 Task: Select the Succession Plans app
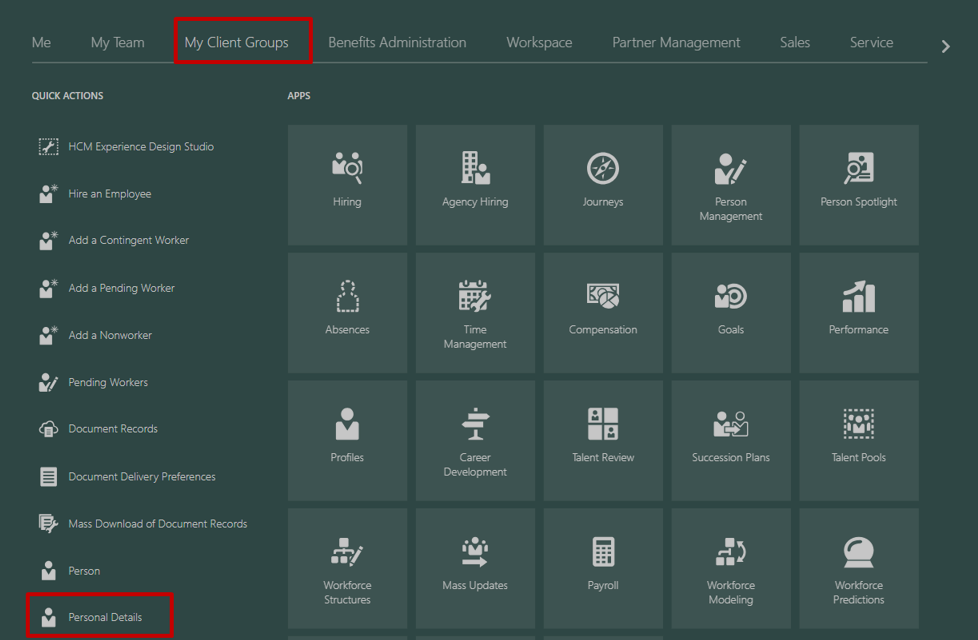(730, 440)
